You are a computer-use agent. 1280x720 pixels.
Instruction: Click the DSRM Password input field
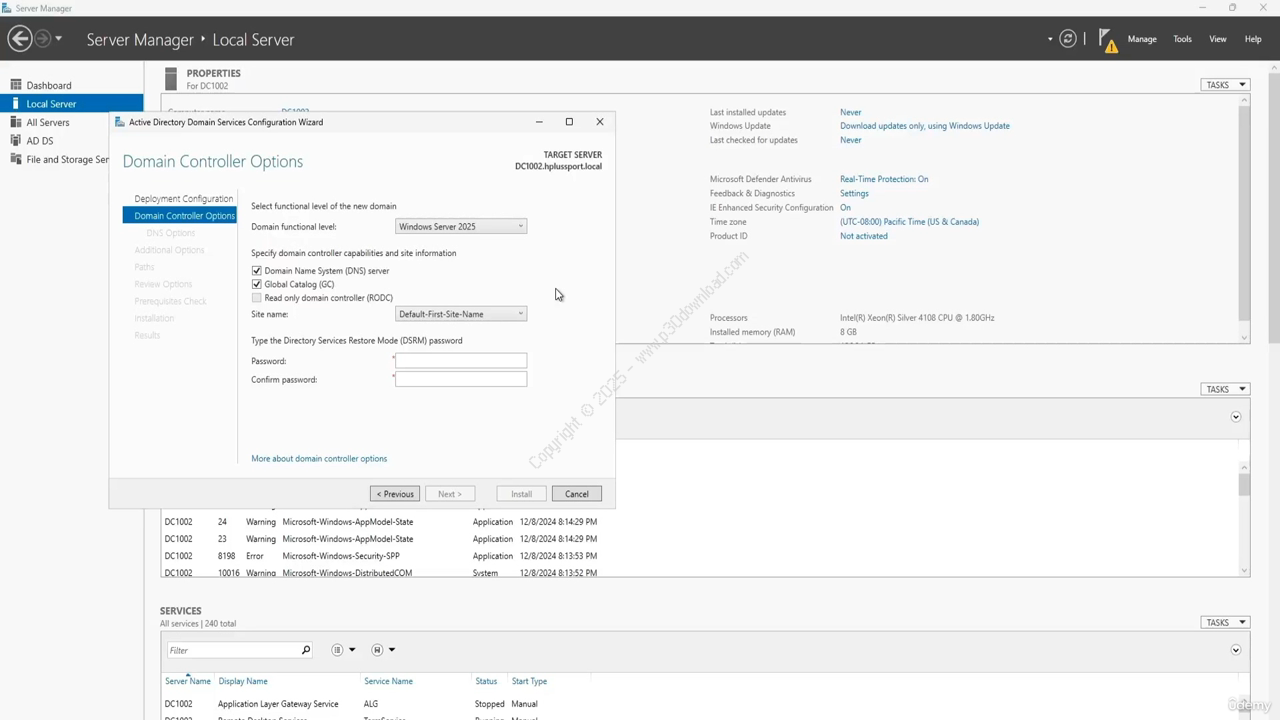click(461, 360)
